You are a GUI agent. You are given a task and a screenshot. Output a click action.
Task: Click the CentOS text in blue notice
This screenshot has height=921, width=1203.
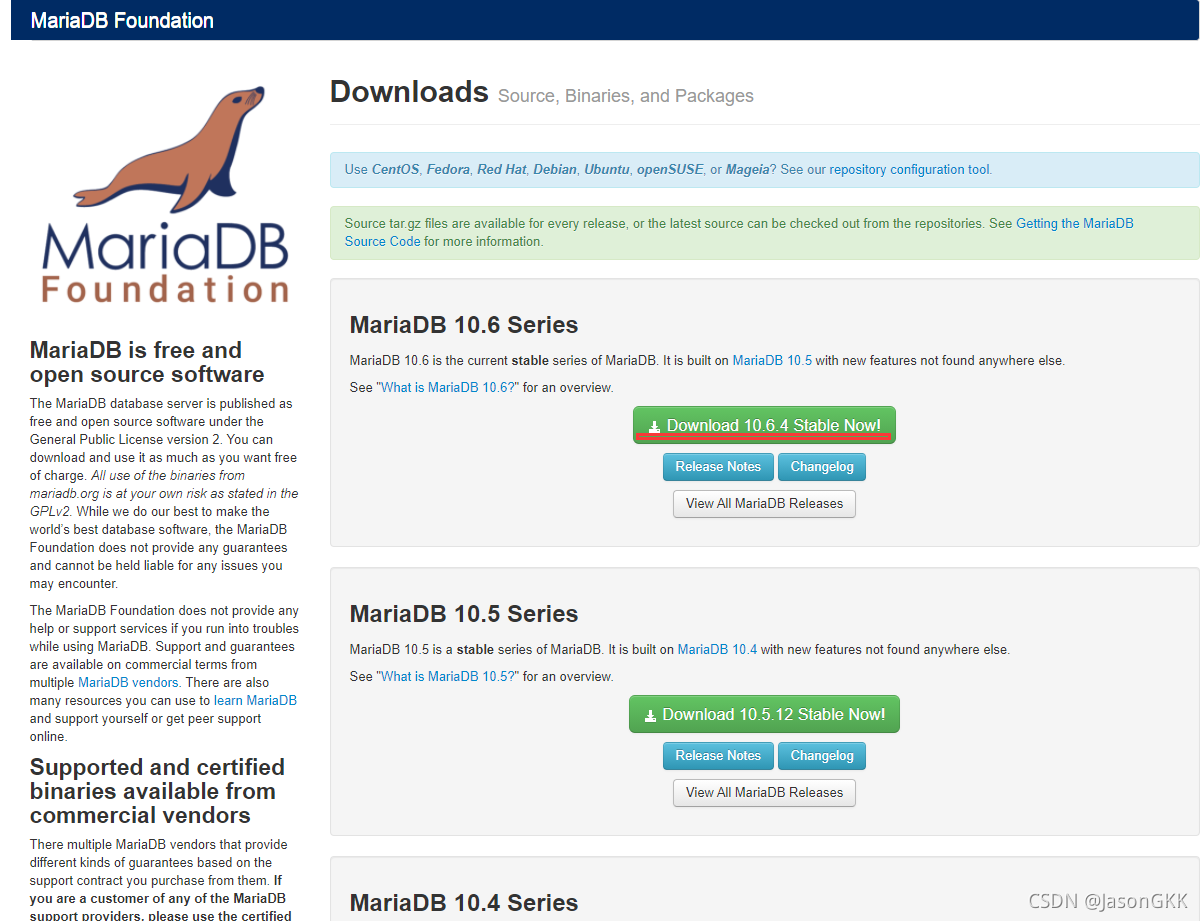395,170
